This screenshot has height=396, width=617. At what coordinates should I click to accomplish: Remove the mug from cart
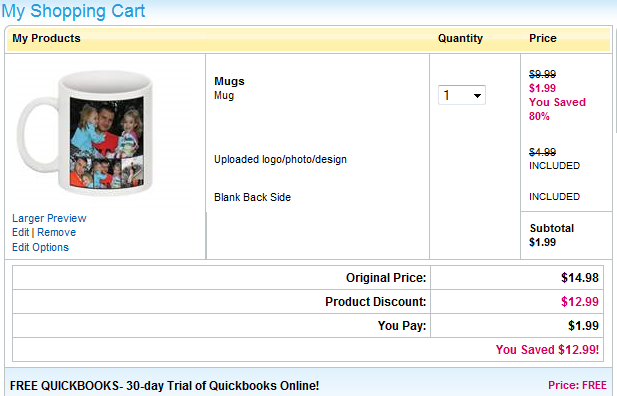57,232
